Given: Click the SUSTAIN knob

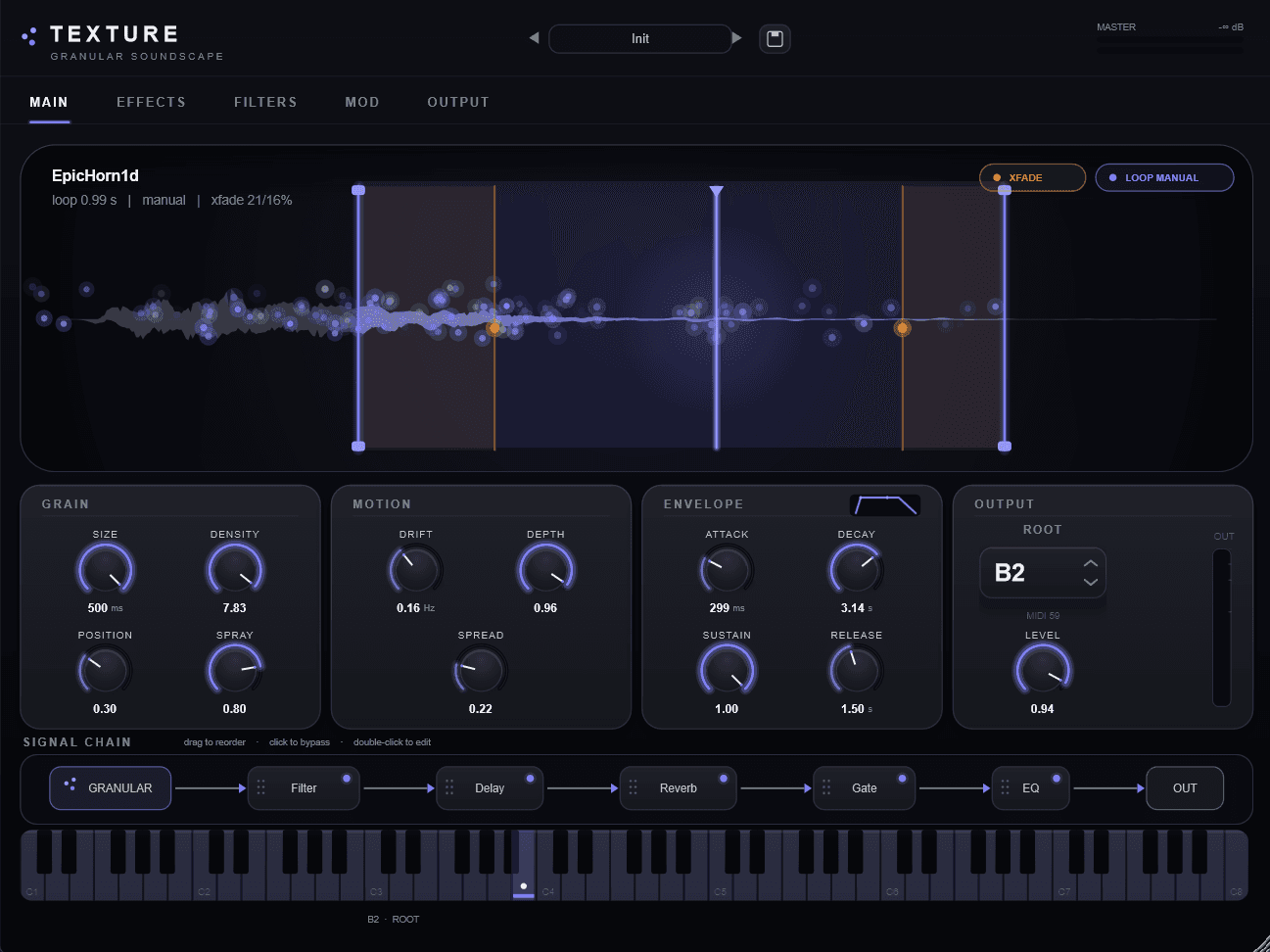Looking at the screenshot, I should 727,670.
